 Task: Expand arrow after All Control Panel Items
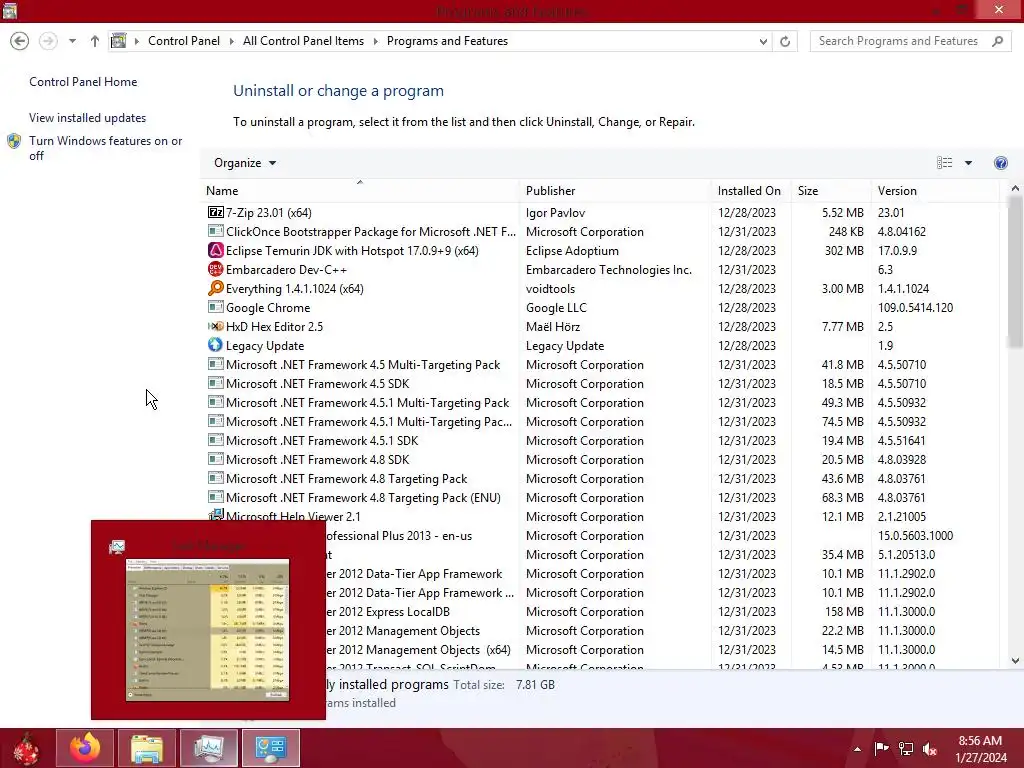point(376,41)
